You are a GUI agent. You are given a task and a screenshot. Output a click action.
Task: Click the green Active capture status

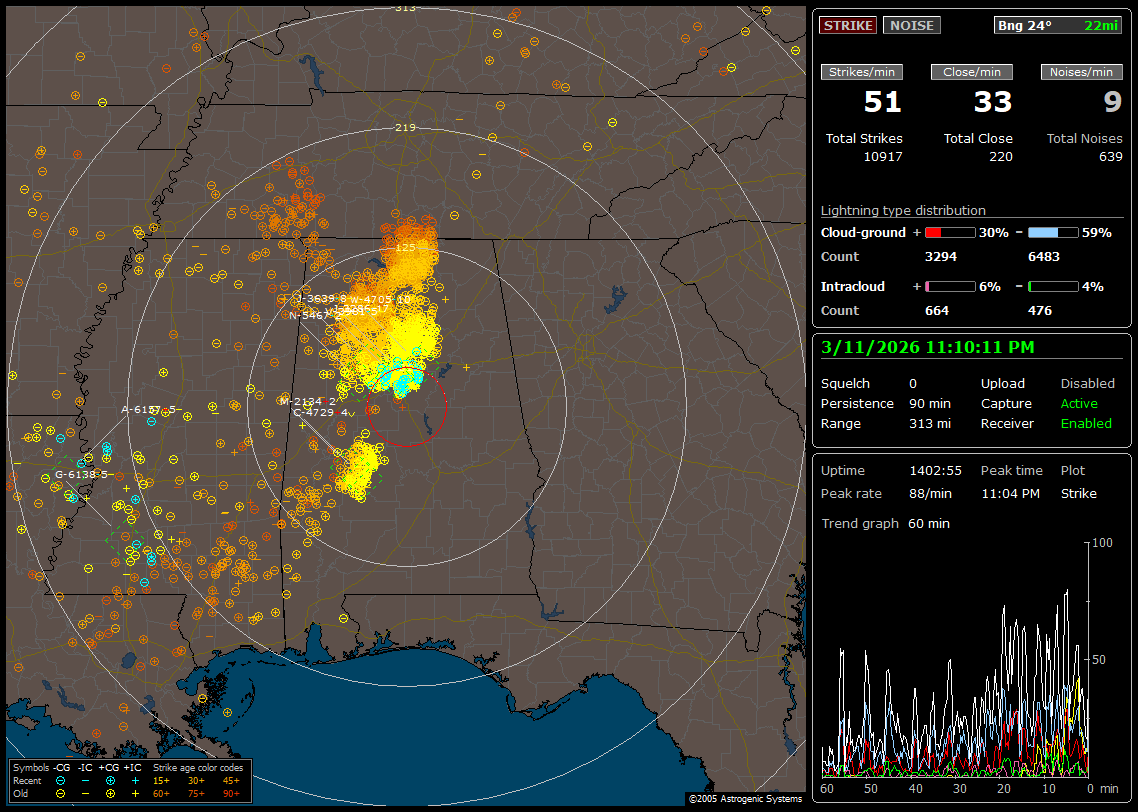(1079, 404)
